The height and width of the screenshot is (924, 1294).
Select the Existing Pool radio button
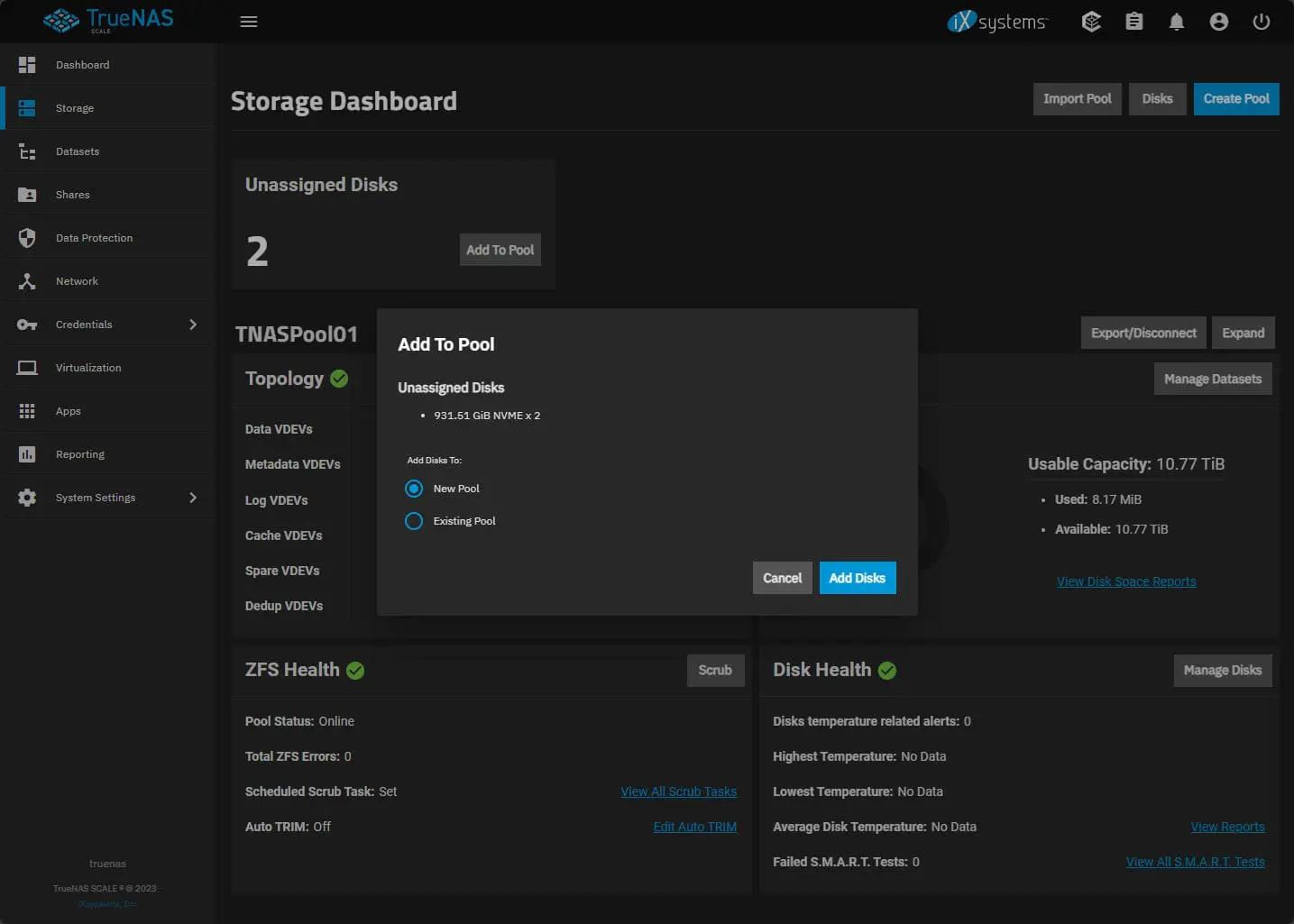click(414, 521)
